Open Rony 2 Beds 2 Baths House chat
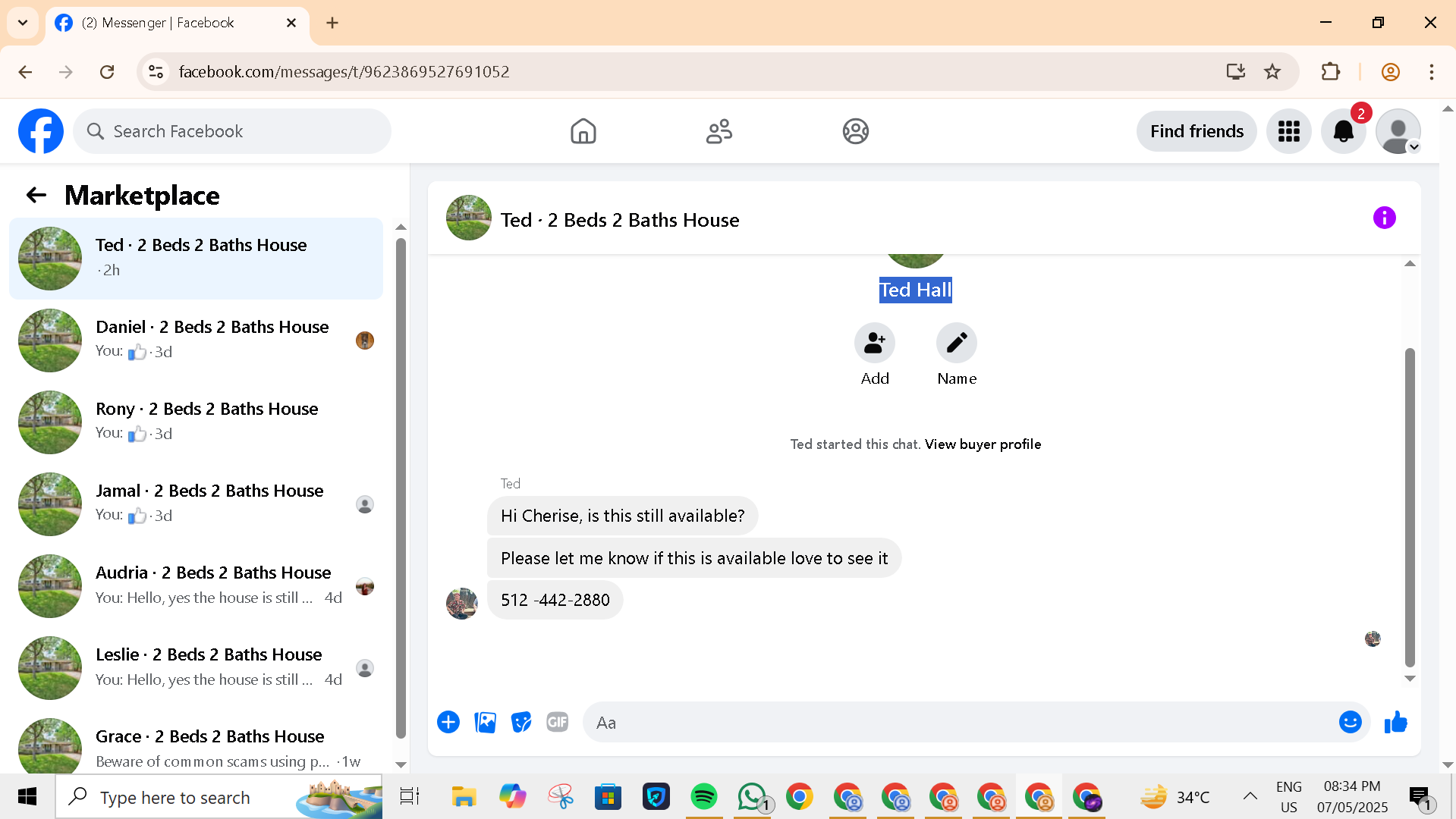The width and height of the screenshot is (1456, 819). coord(196,422)
